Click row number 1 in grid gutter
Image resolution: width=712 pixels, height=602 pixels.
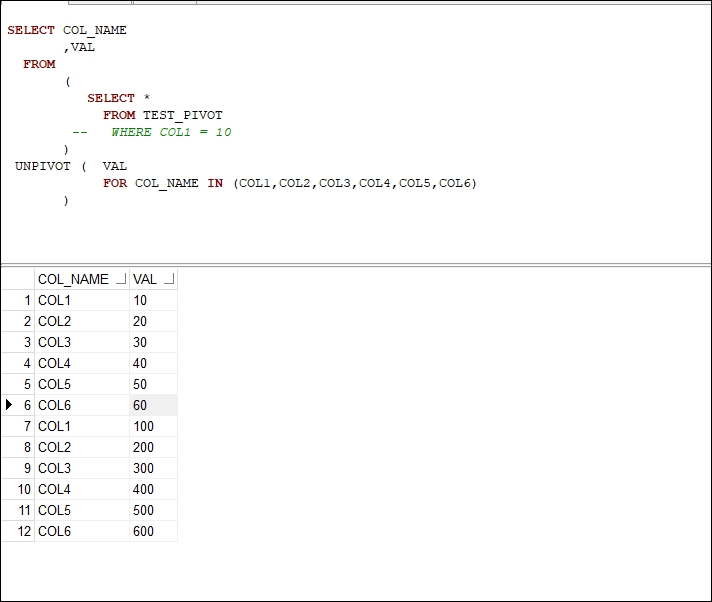[x=18, y=300]
